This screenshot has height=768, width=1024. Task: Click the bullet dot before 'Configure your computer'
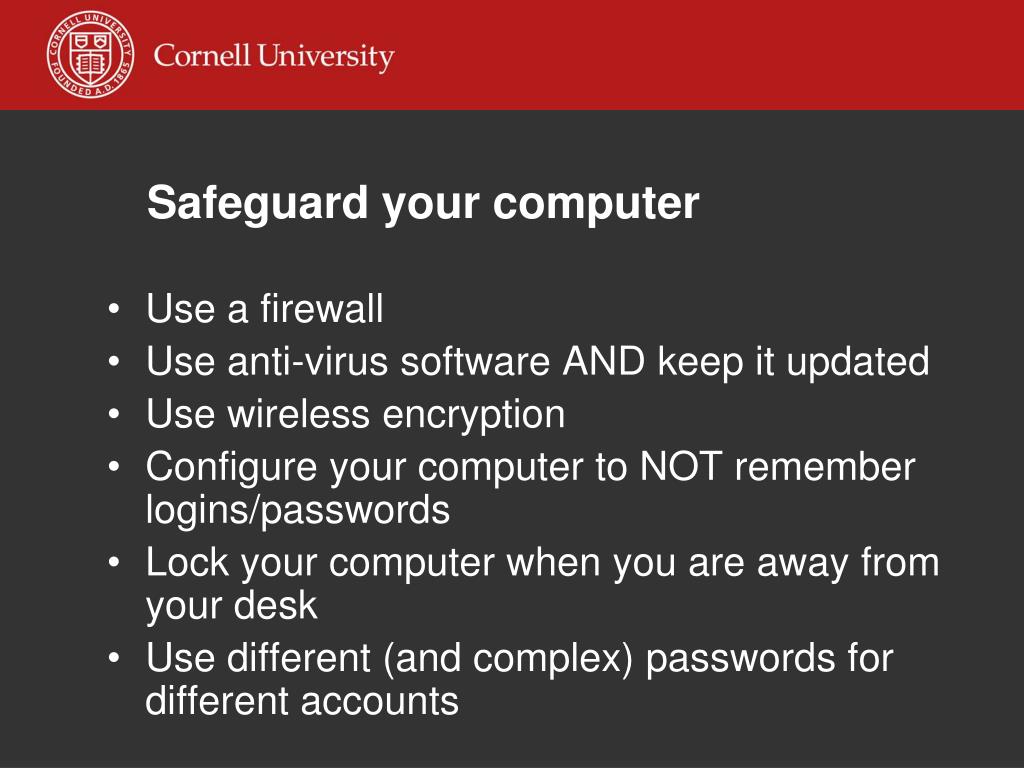114,467
